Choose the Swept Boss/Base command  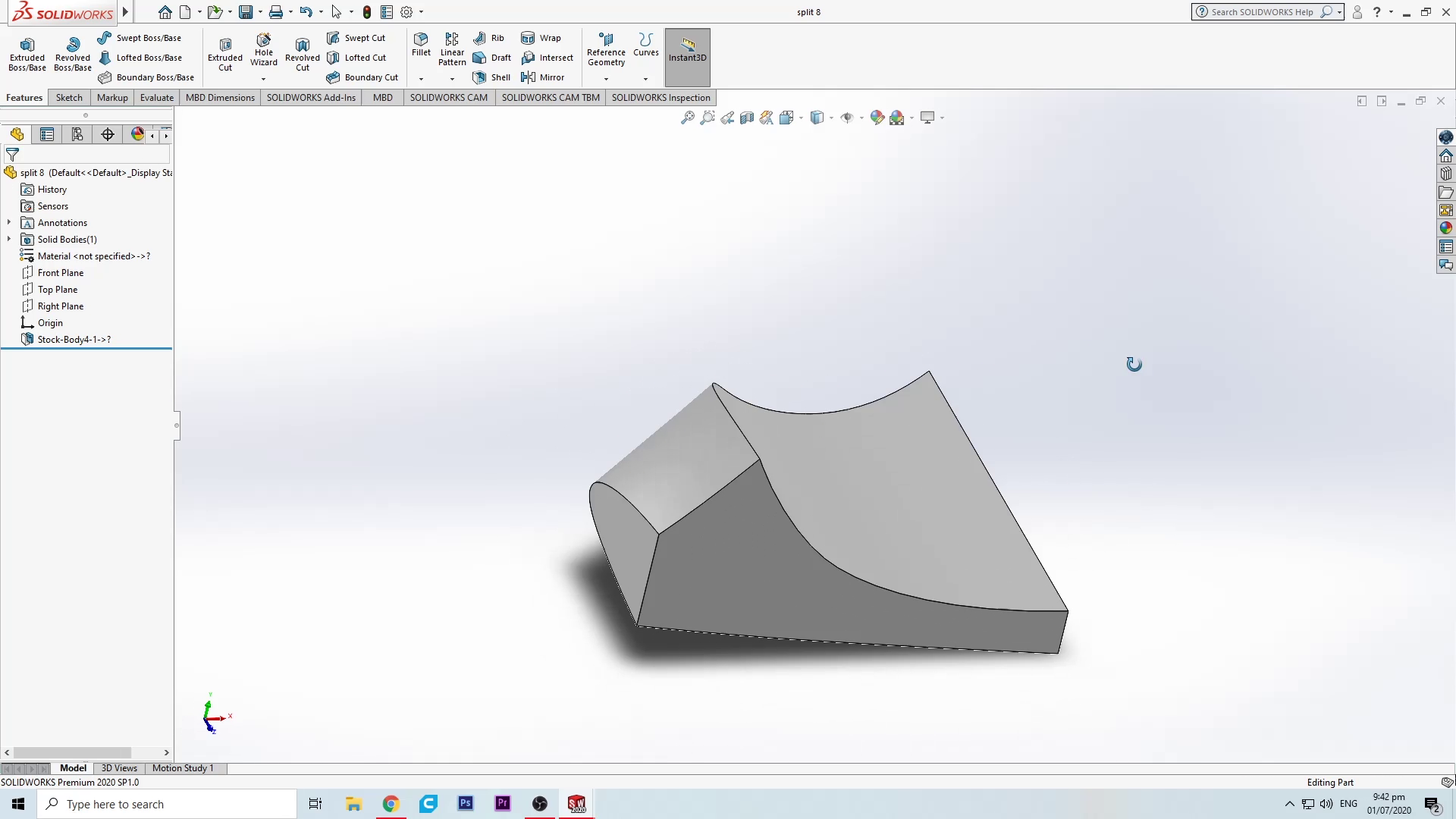(x=140, y=38)
